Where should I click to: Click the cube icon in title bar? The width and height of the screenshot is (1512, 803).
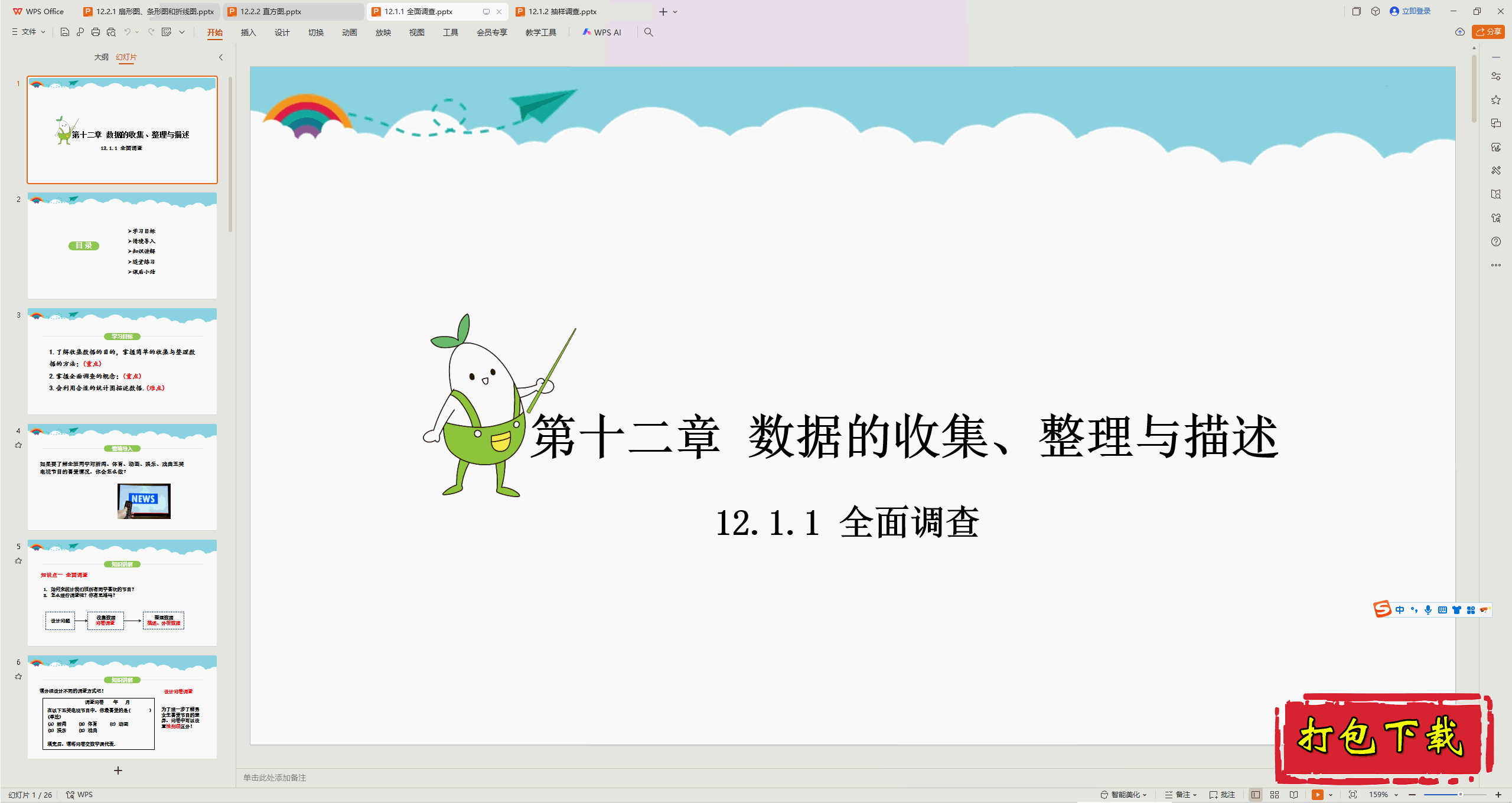(1376, 11)
